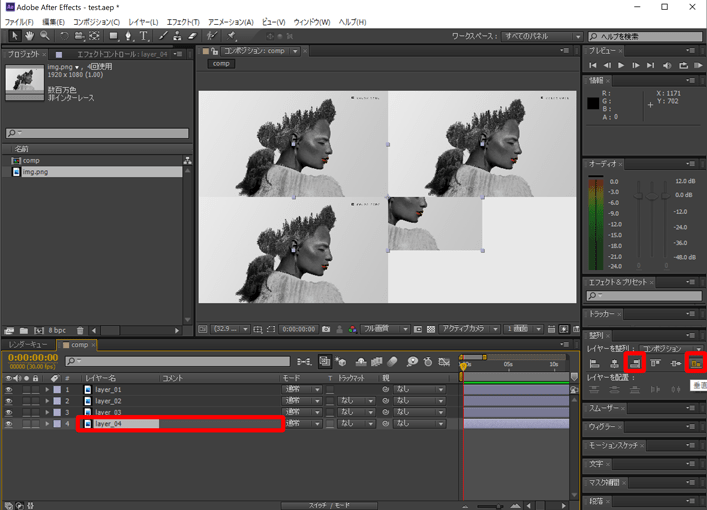
Task: Open the アクティブカメラ view dropdown
Action: pos(469,329)
